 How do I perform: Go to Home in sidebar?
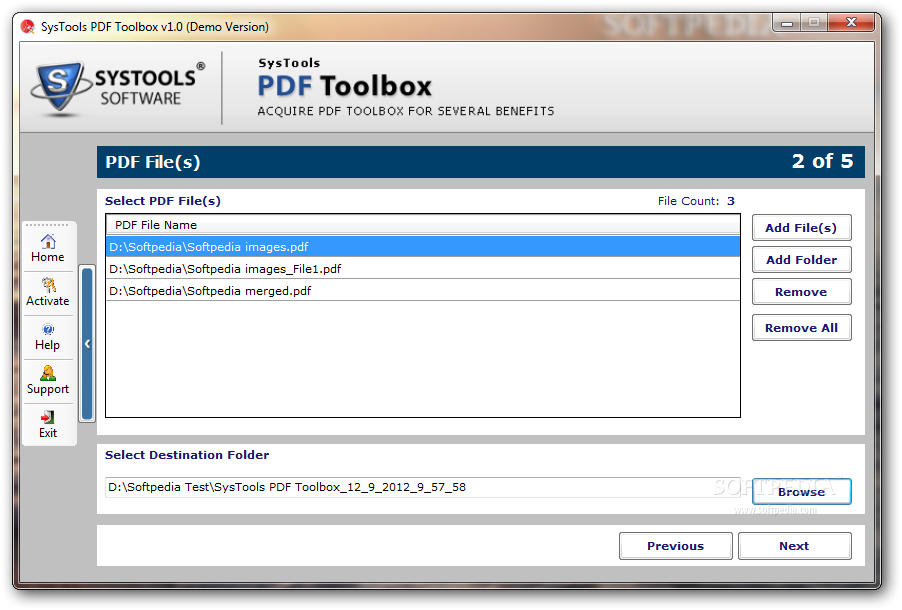tap(48, 249)
